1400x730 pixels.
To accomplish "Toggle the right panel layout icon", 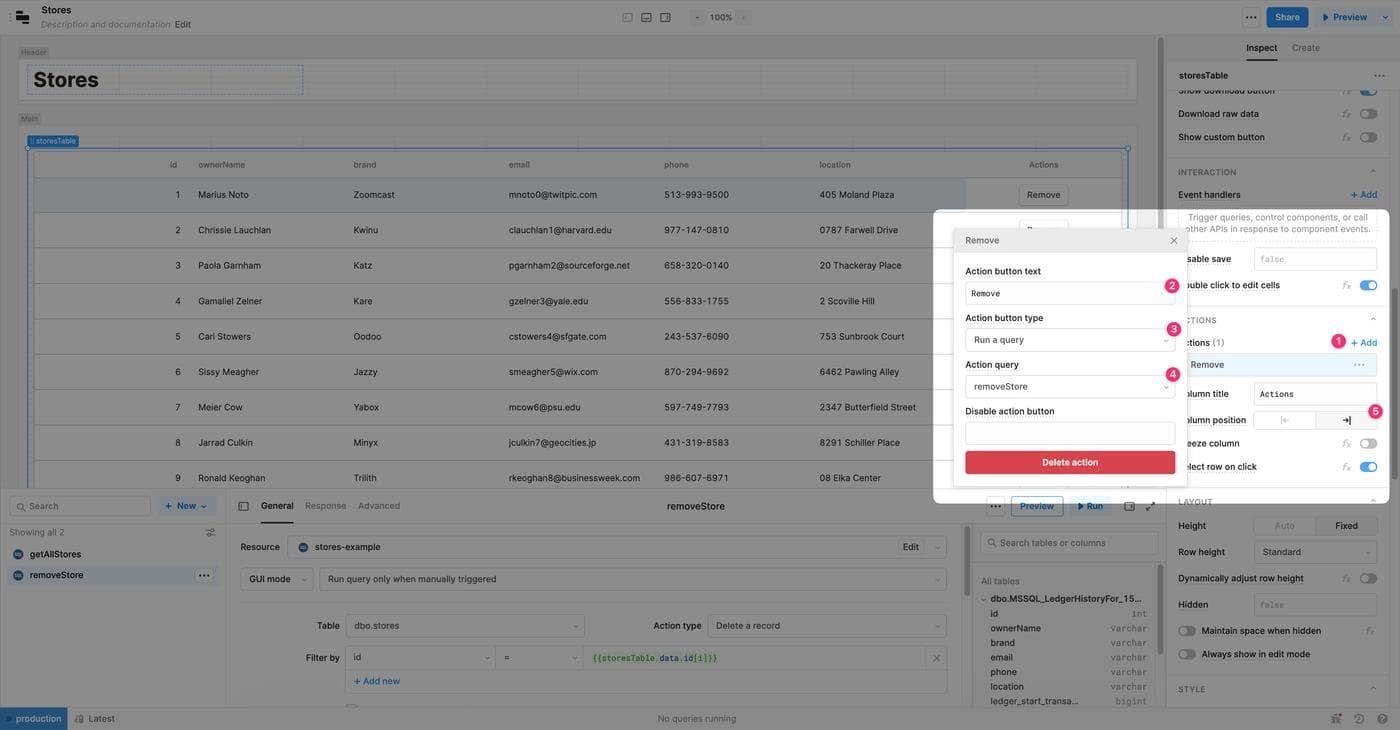I will 665,17.
